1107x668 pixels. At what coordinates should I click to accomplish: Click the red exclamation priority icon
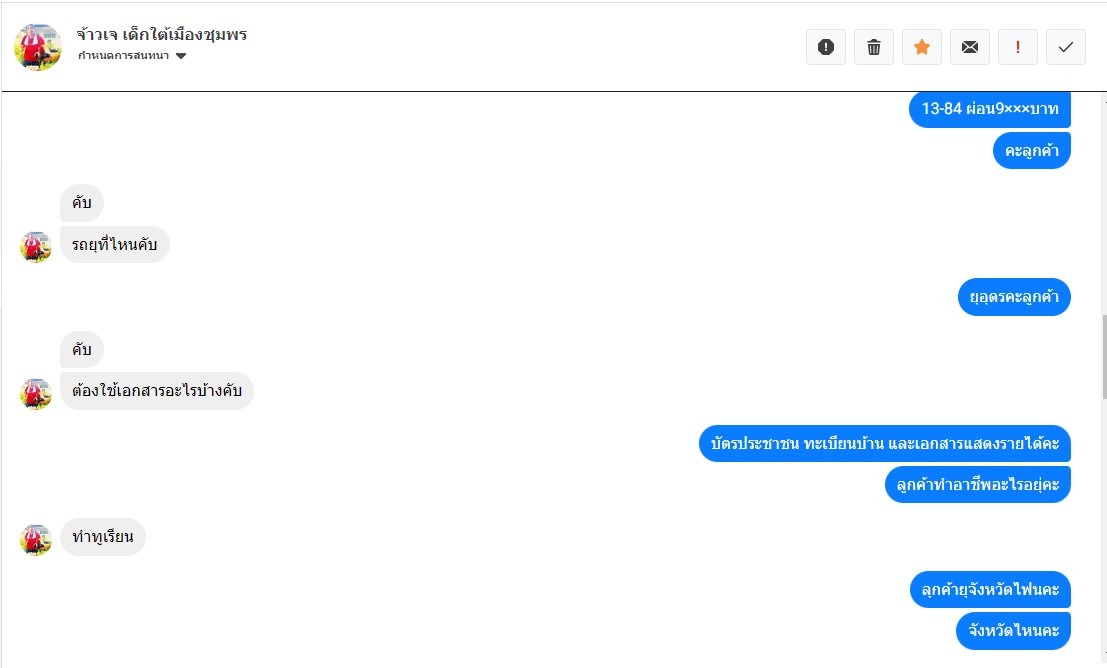(1018, 47)
